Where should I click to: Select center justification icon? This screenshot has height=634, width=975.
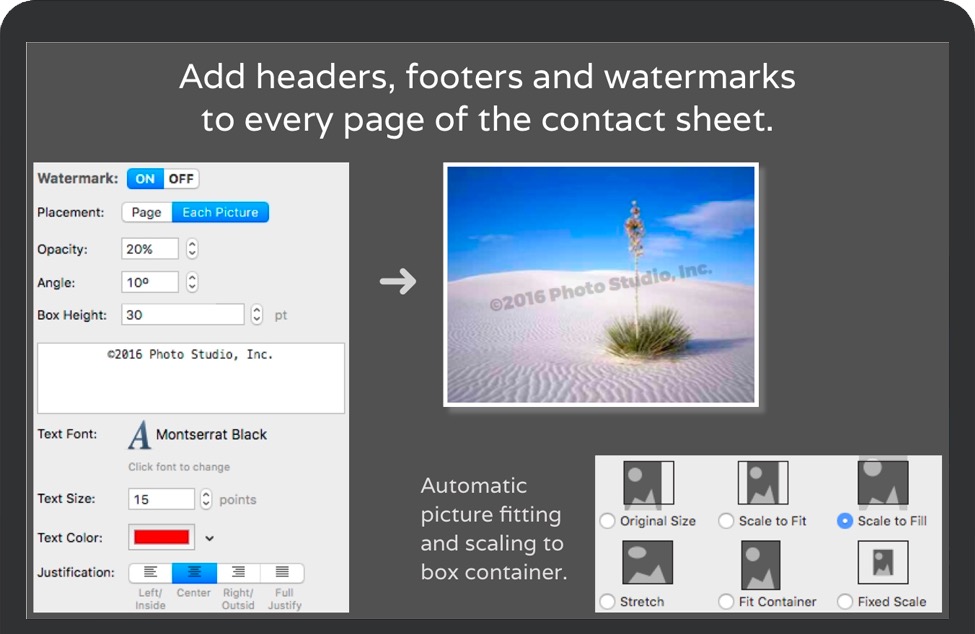pos(194,573)
